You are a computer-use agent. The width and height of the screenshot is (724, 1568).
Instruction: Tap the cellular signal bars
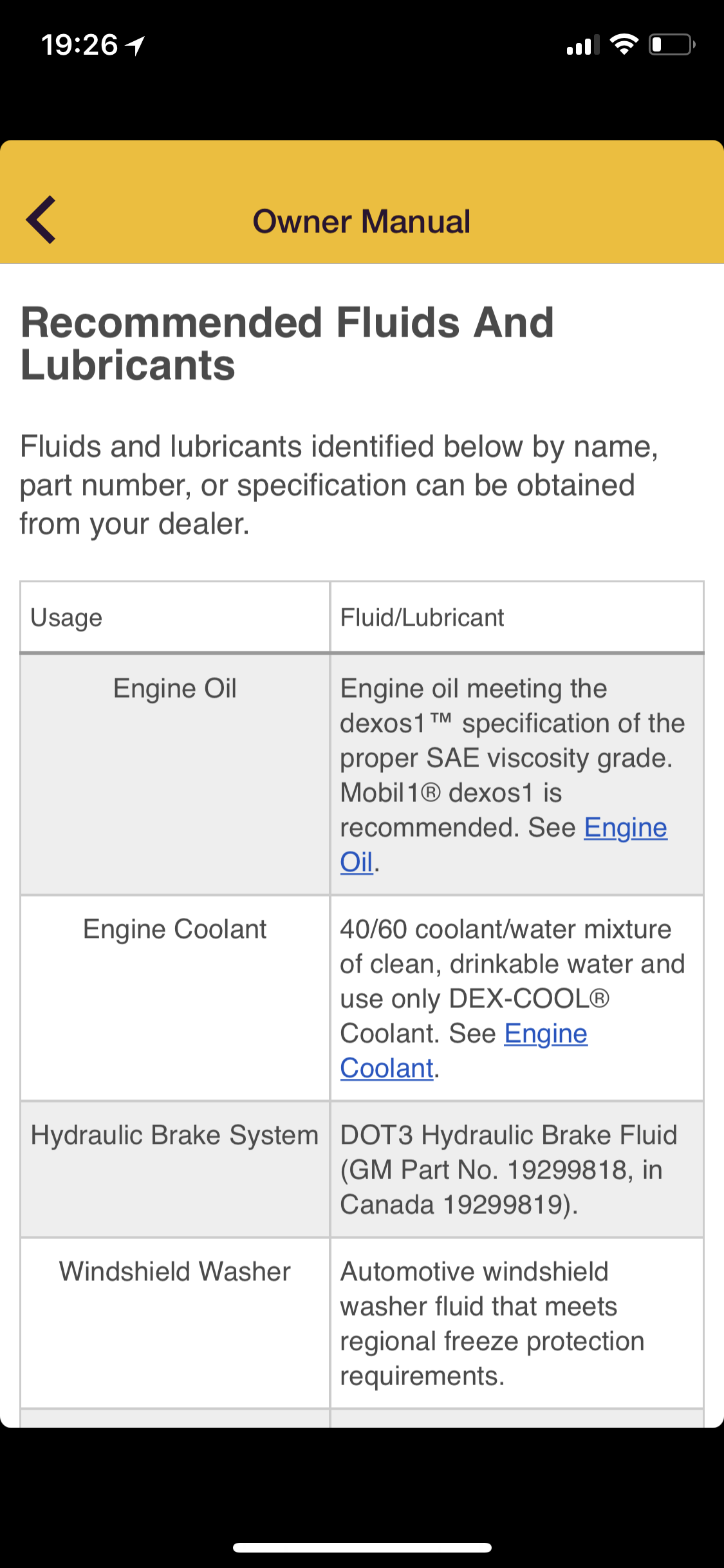pos(582,45)
